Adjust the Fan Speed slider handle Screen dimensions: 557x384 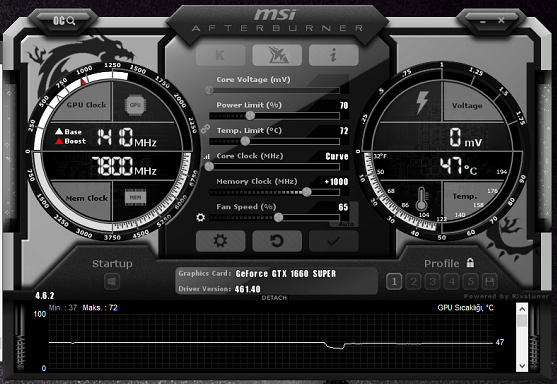278,217
